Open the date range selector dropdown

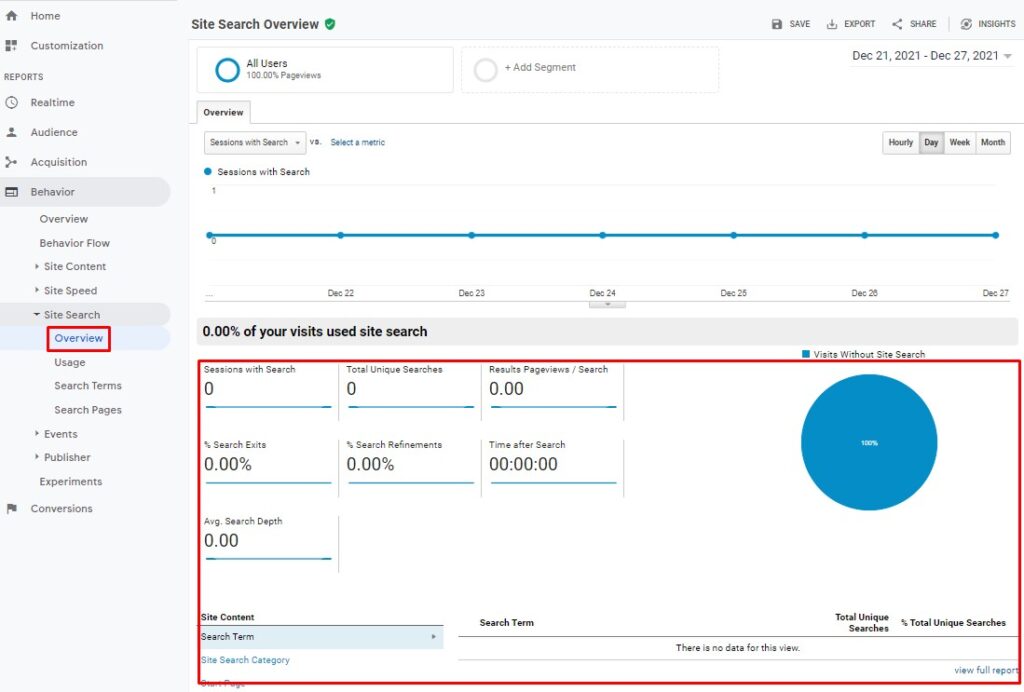click(x=932, y=57)
